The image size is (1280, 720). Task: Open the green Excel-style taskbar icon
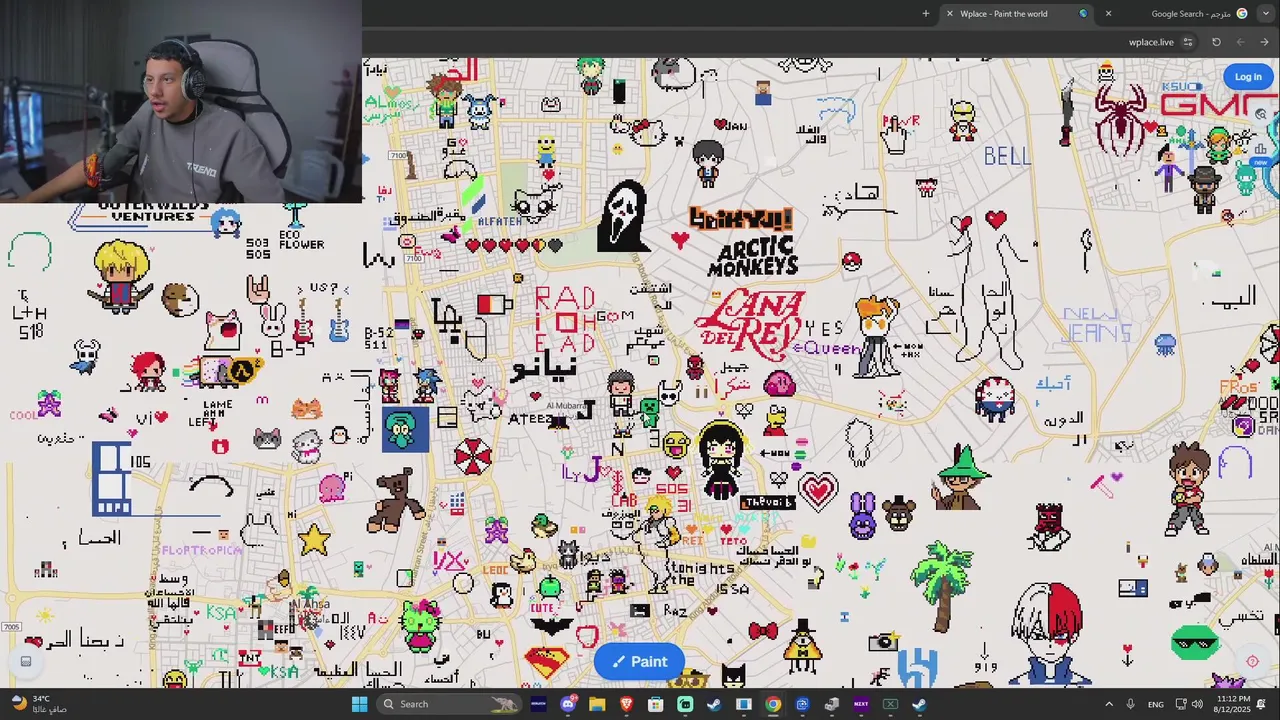tap(890, 704)
